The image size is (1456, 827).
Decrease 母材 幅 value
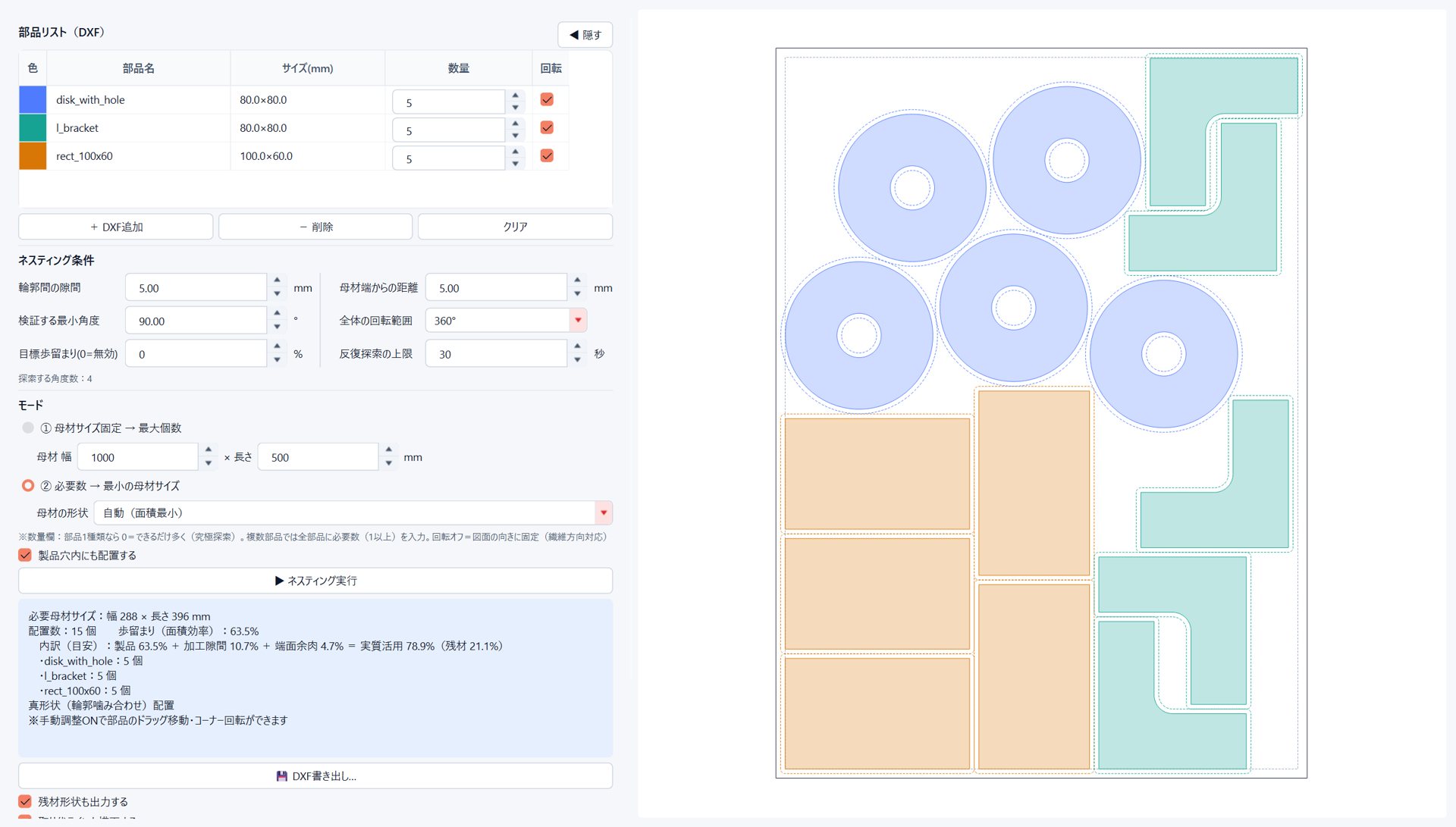click(x=209, y=462)
